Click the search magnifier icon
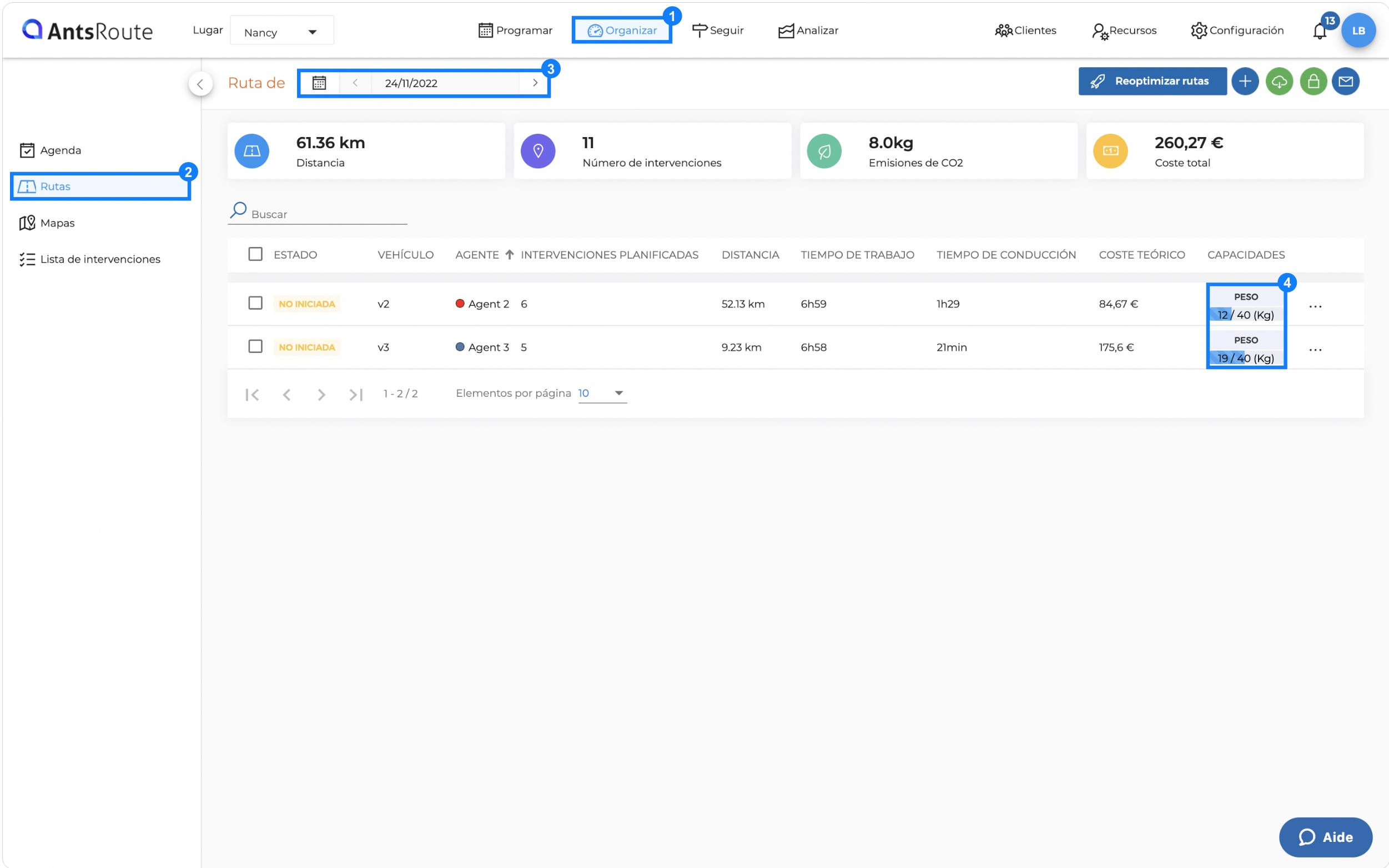The width and height of the screenshot is (1389, 868). click(238, 210)
